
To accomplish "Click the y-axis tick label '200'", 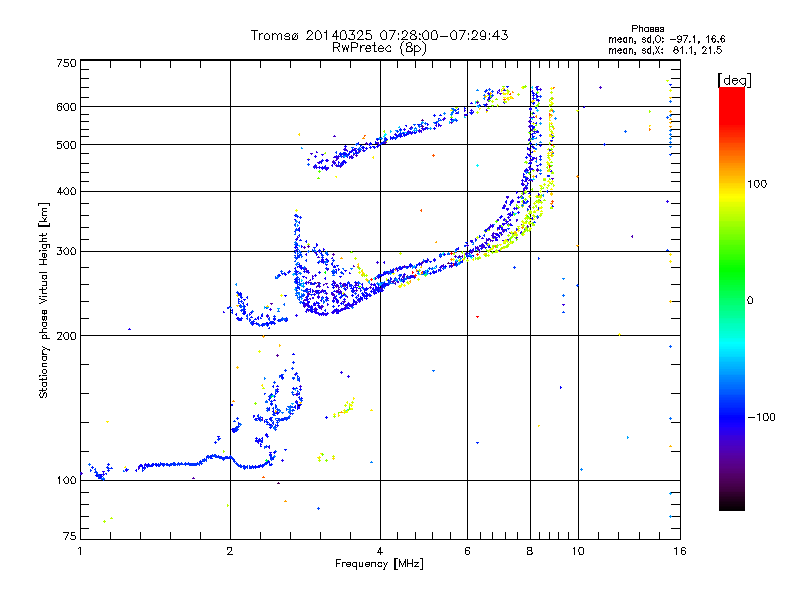I will click(x=66, y=336).
